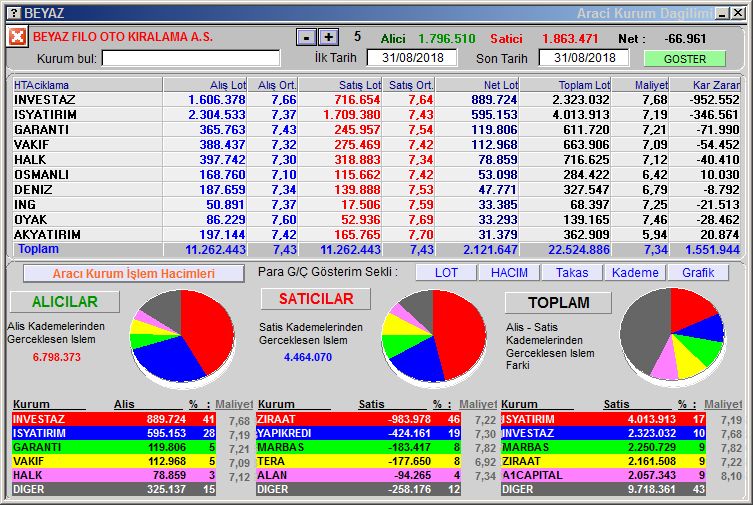Open the Takas view
The height and width of the screenshot is (505, 753).
tap(572, 273)
